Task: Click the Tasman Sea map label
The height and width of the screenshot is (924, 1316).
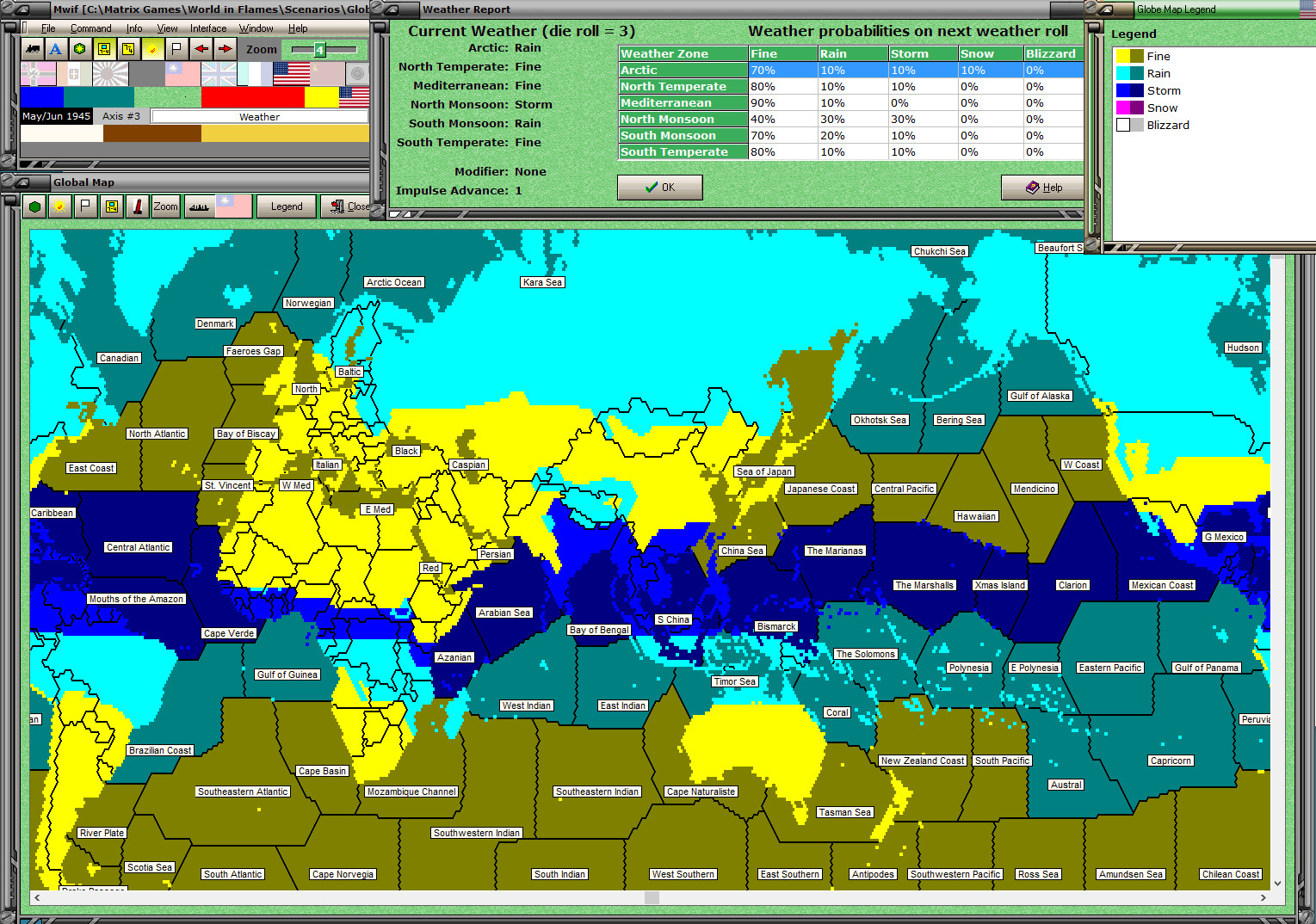Action: click(x=845, y=812)
